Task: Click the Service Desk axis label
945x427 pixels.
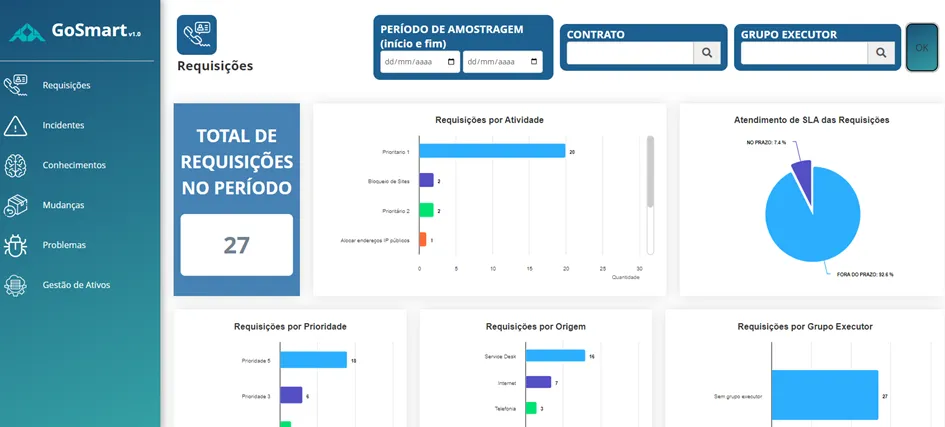Action: click(x=498, y=357)
